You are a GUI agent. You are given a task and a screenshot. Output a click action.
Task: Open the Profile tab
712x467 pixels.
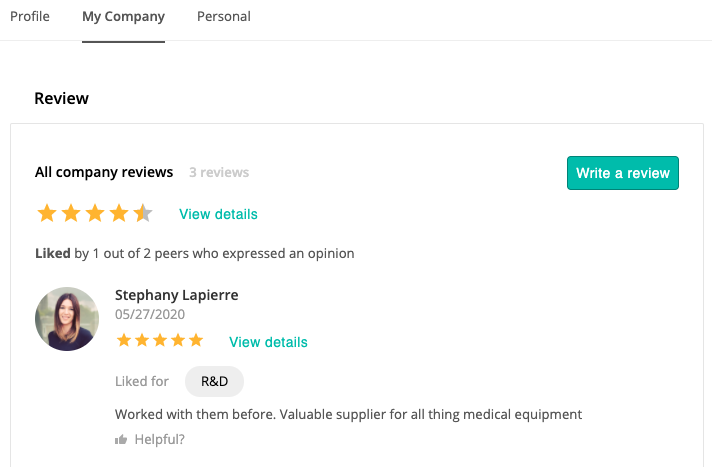pyautogui.click(x=29, y=17)
